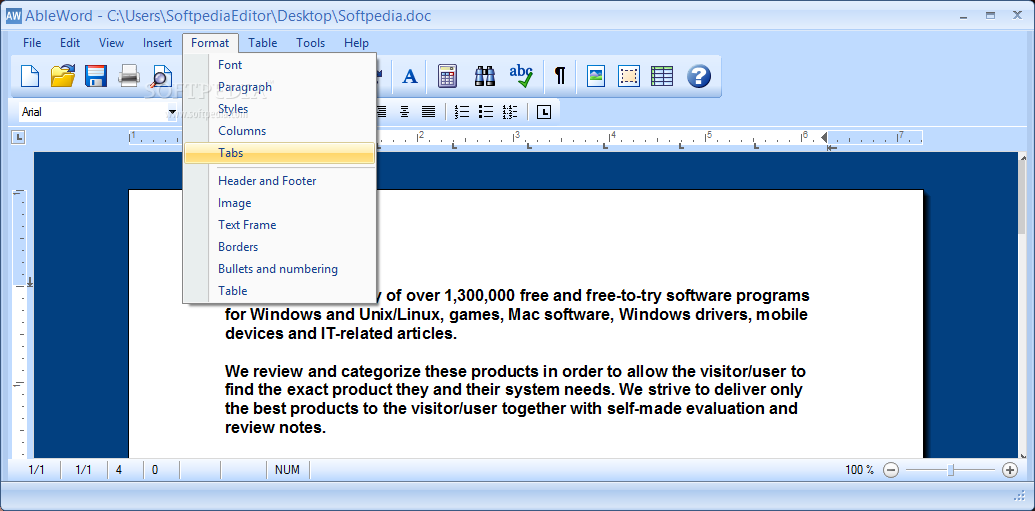Choose Borders from the Format menu
Screen dimensions: 1035x511
tap(279, 246)
